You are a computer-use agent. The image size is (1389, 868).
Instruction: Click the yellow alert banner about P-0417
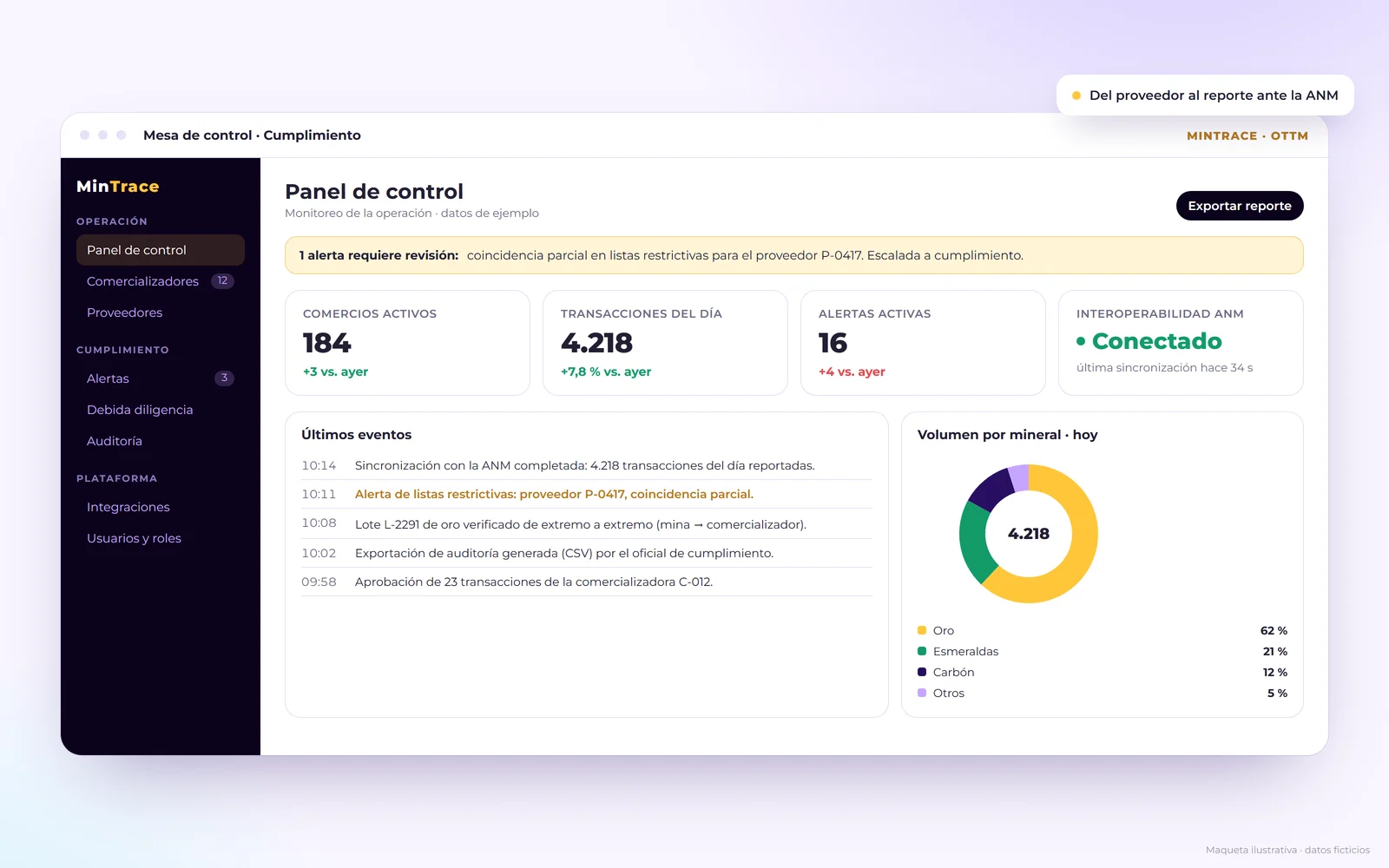tap(794, 255)
